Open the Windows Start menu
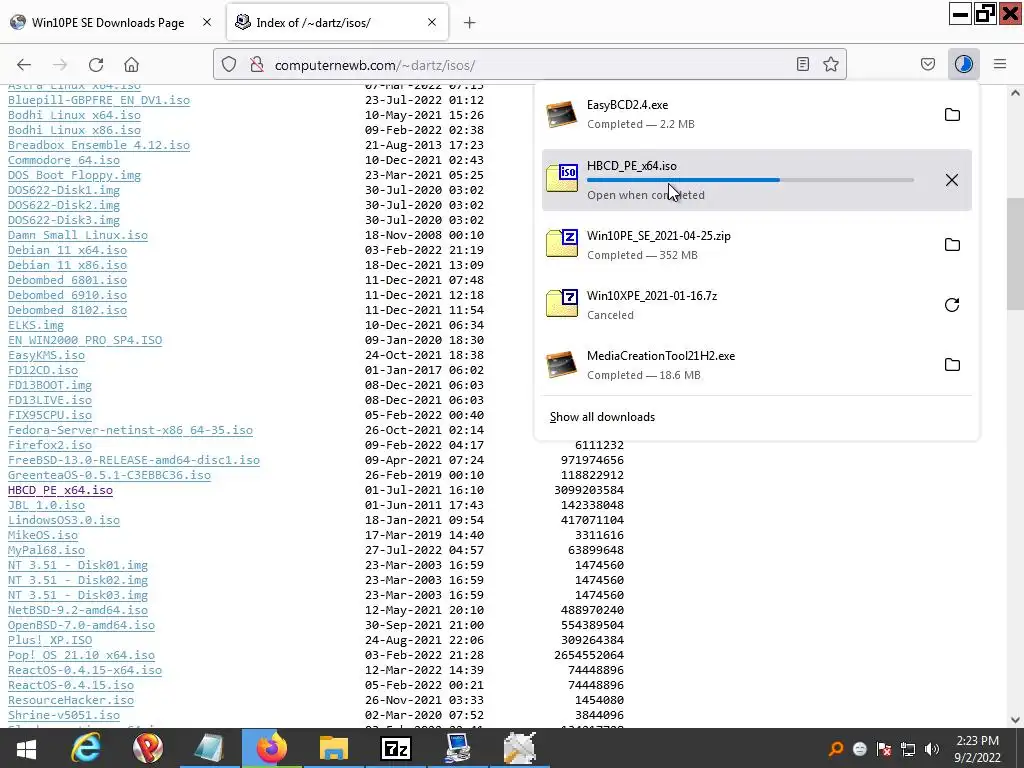 coord(26,748)
